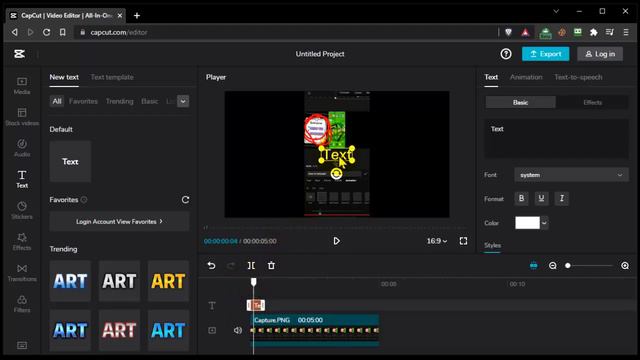640x360 pixels.
Task: Click the text content input field
Action: (x=556, y=138)
